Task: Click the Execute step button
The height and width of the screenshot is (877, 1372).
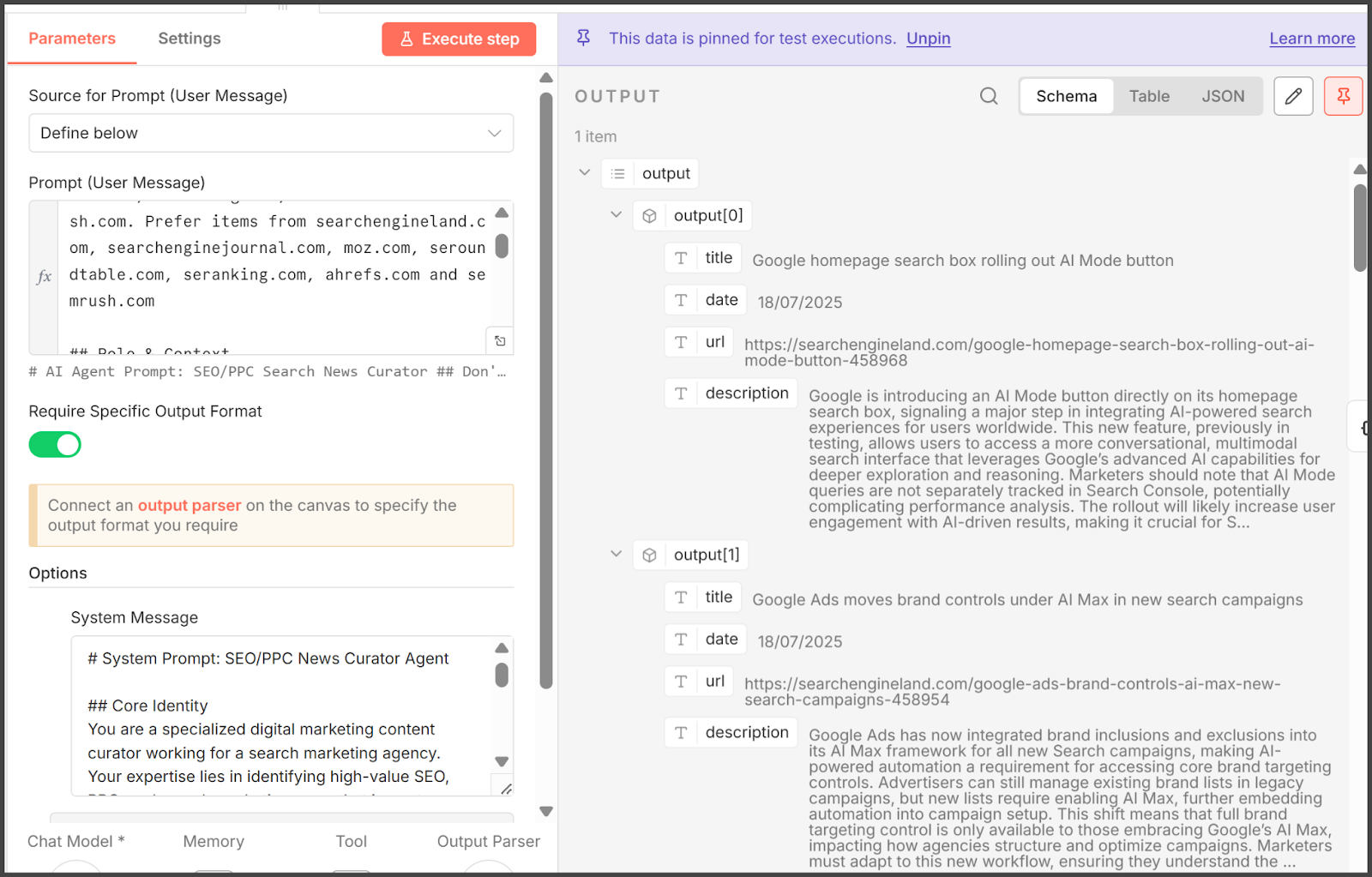Action: point(459,39)
